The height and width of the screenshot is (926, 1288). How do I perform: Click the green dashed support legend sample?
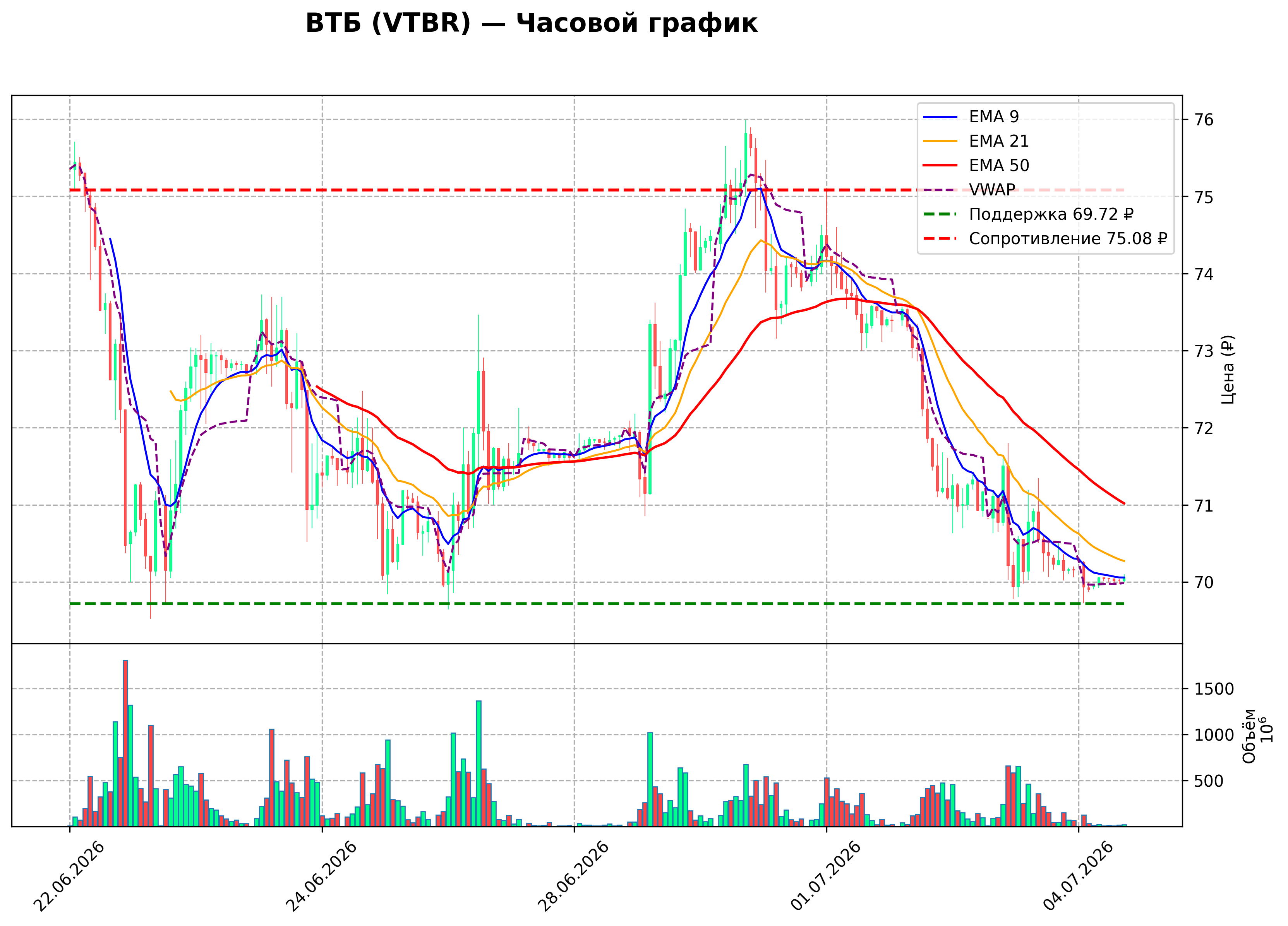(x=940, y=215)
